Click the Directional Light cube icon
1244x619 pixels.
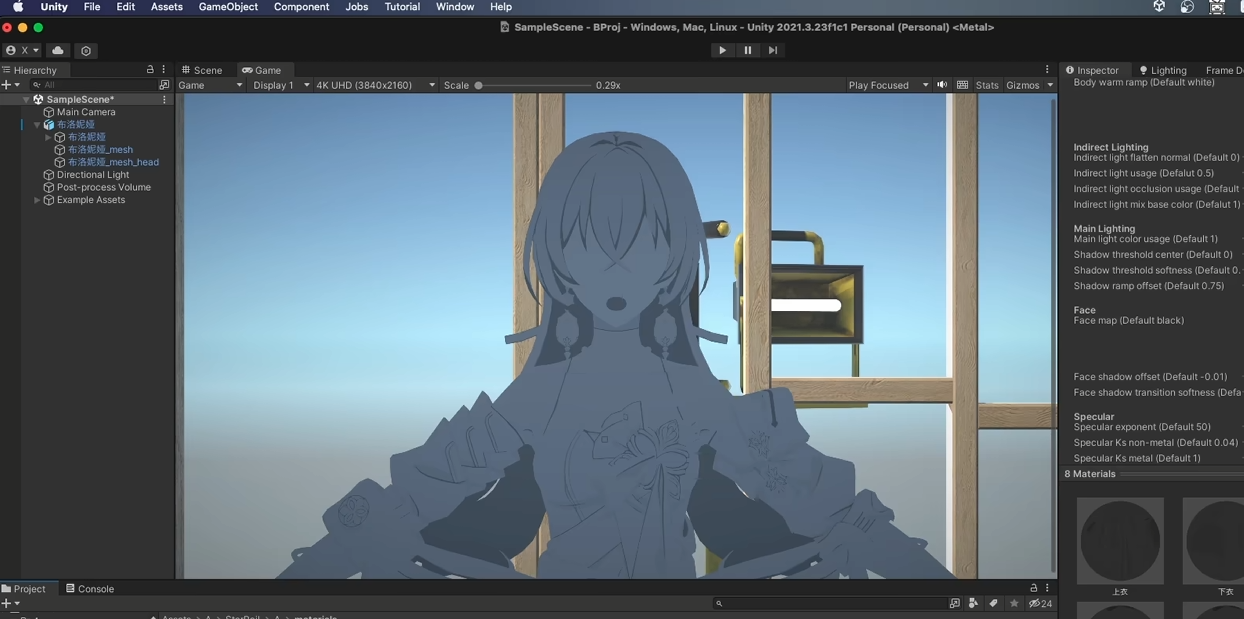[x=48, y=175]
